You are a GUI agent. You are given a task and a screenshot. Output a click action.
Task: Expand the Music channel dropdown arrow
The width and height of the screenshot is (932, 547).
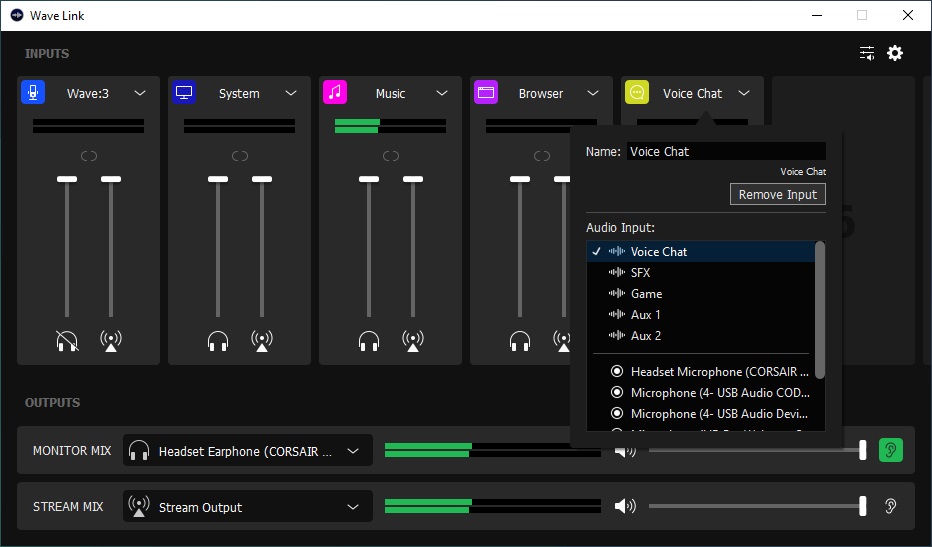442,93
